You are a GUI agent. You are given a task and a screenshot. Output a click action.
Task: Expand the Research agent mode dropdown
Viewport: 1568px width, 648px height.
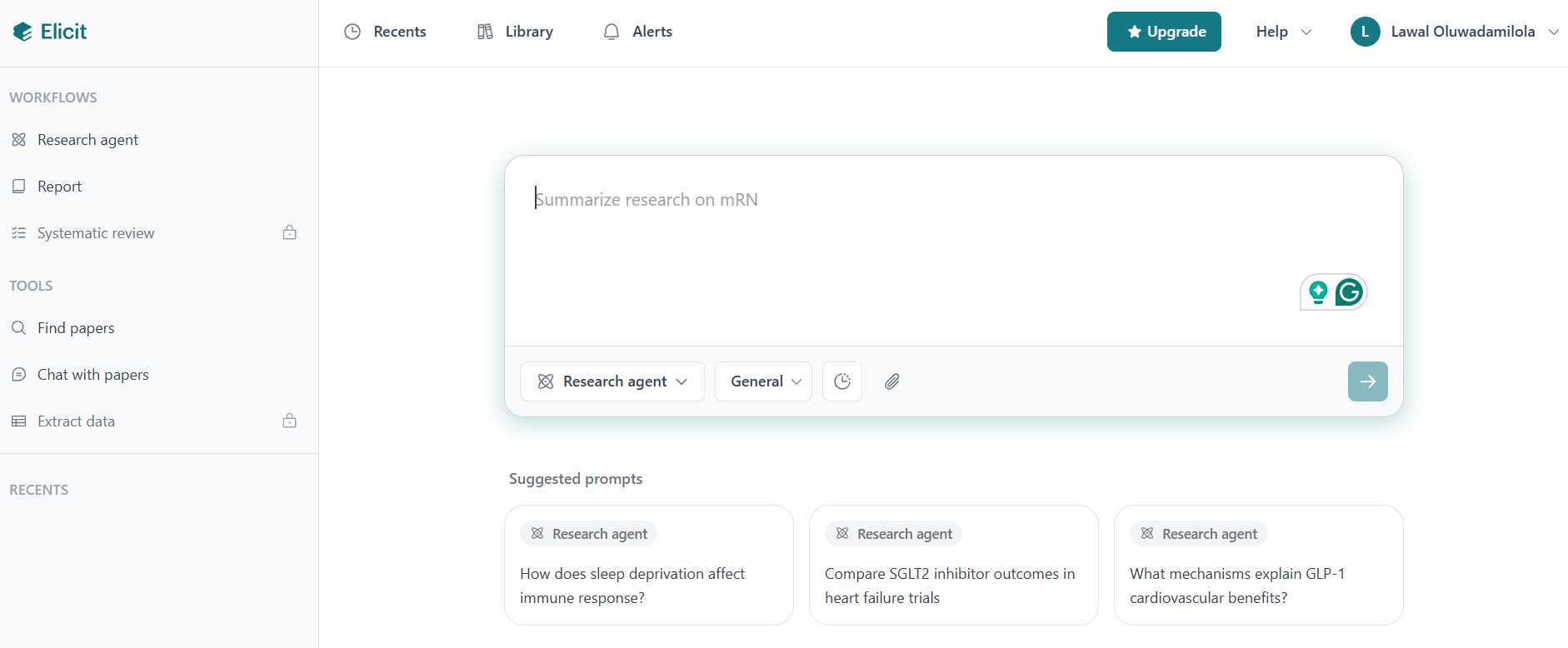[x=612, y=381]
